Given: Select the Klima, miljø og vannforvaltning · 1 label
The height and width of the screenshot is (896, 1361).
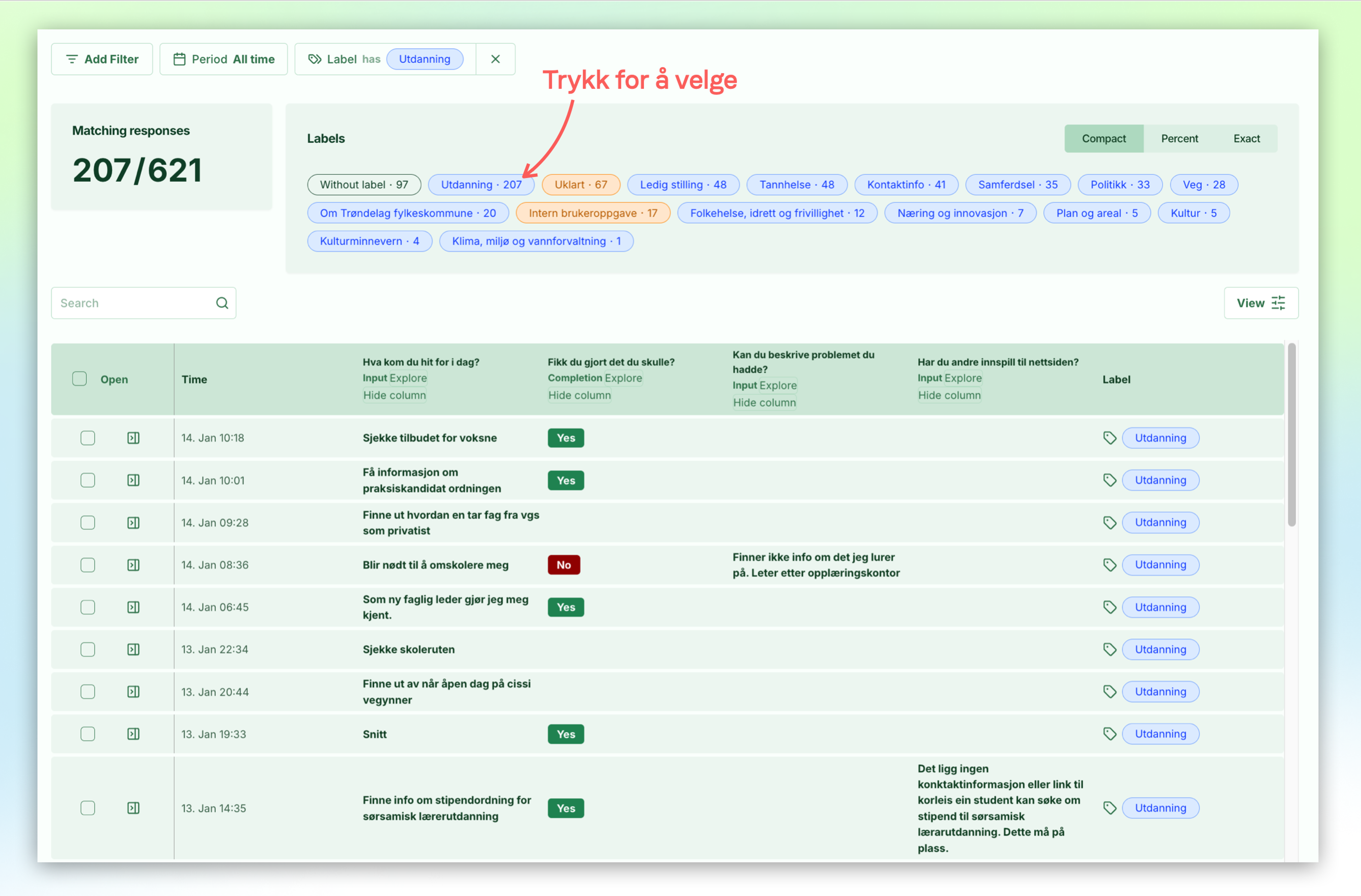Looking at the screenshot, I should click(536, 241).
